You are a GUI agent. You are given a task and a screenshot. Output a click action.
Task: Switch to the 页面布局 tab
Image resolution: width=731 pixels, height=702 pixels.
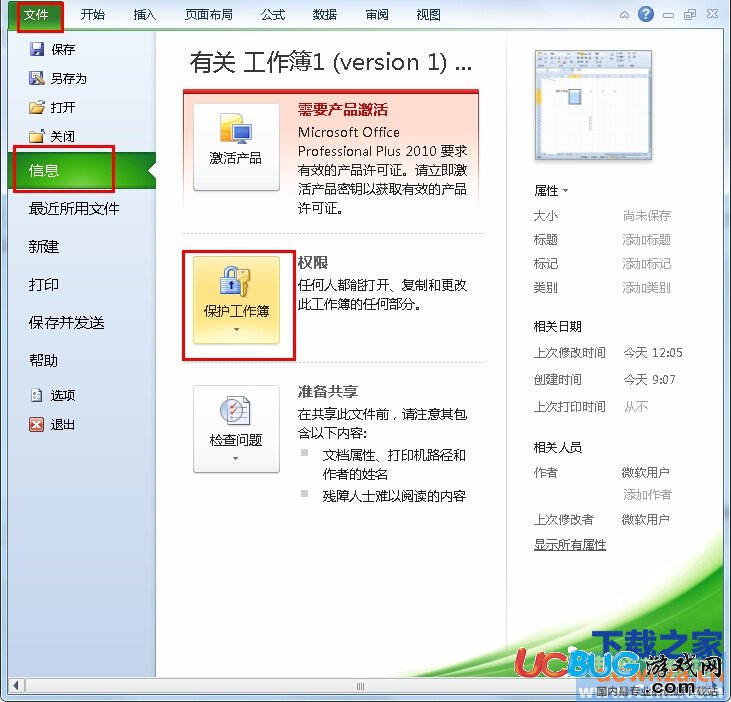coord(208,15)
